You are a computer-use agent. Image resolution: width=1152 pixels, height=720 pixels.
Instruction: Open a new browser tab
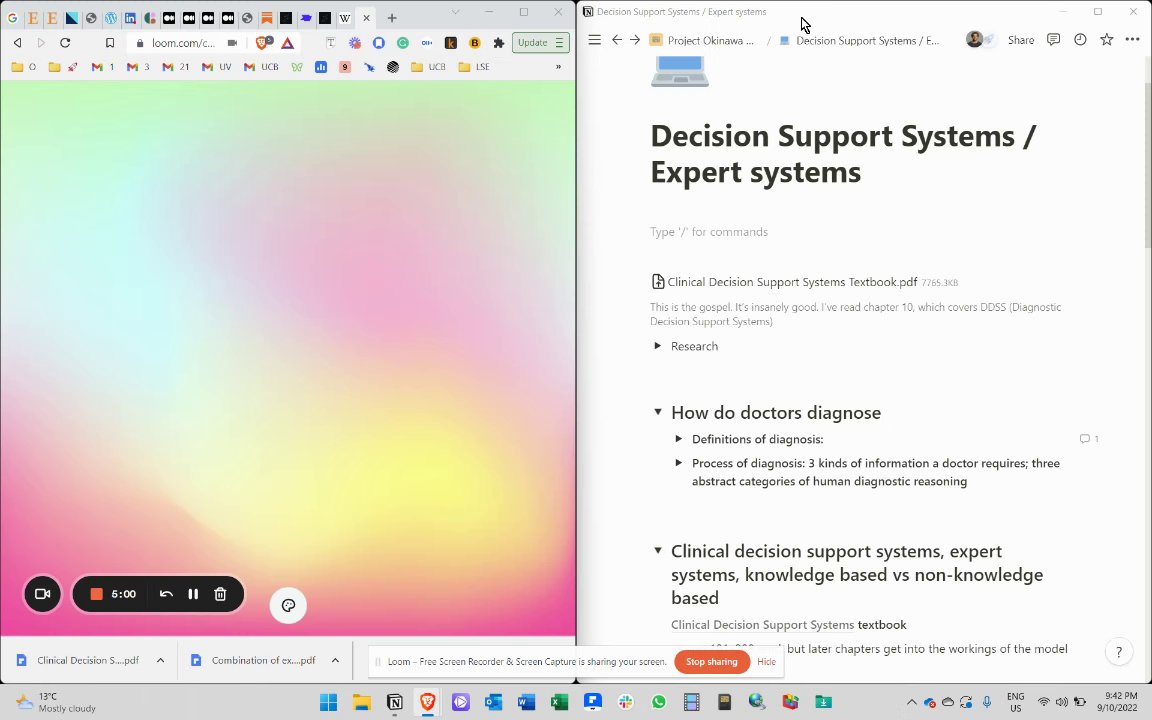click(x=392, y=18)
